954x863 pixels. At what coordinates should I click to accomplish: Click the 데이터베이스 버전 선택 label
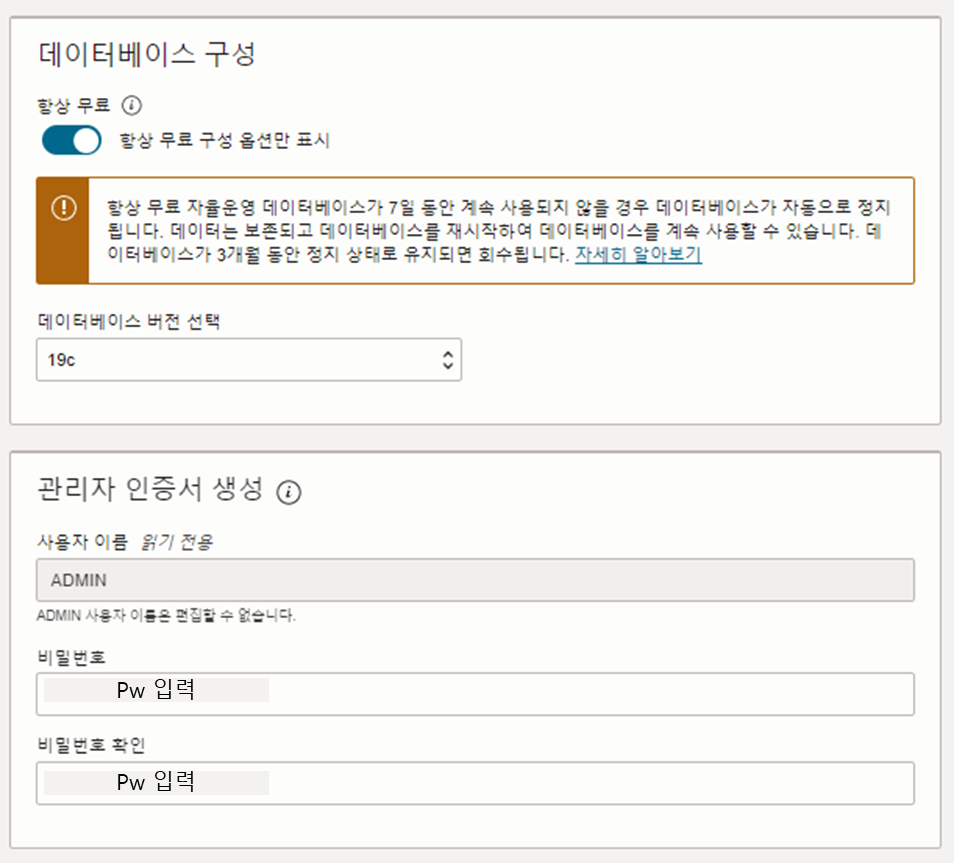tap(128, 321)
